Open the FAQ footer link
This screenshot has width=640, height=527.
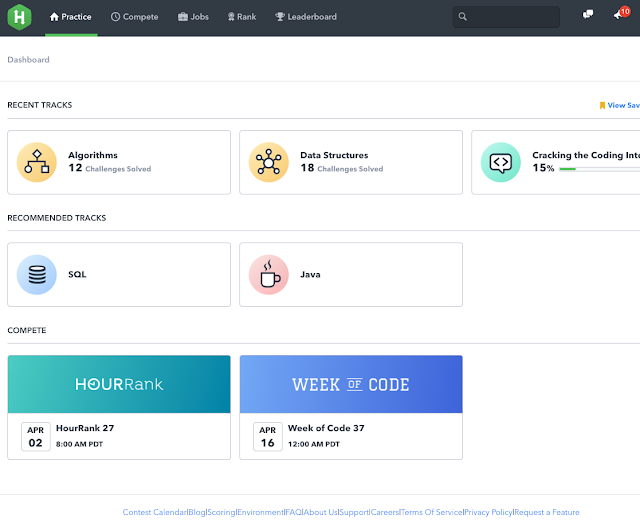[293, 512]
